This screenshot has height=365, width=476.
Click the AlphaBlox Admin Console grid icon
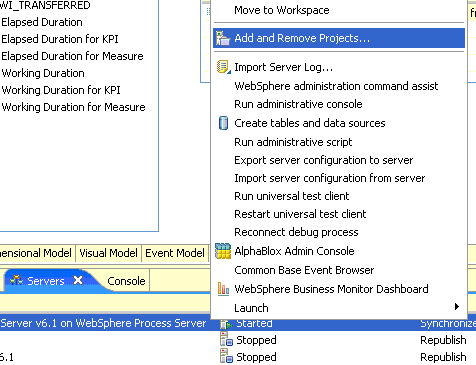pyautogui.click(x=223, y=251)
